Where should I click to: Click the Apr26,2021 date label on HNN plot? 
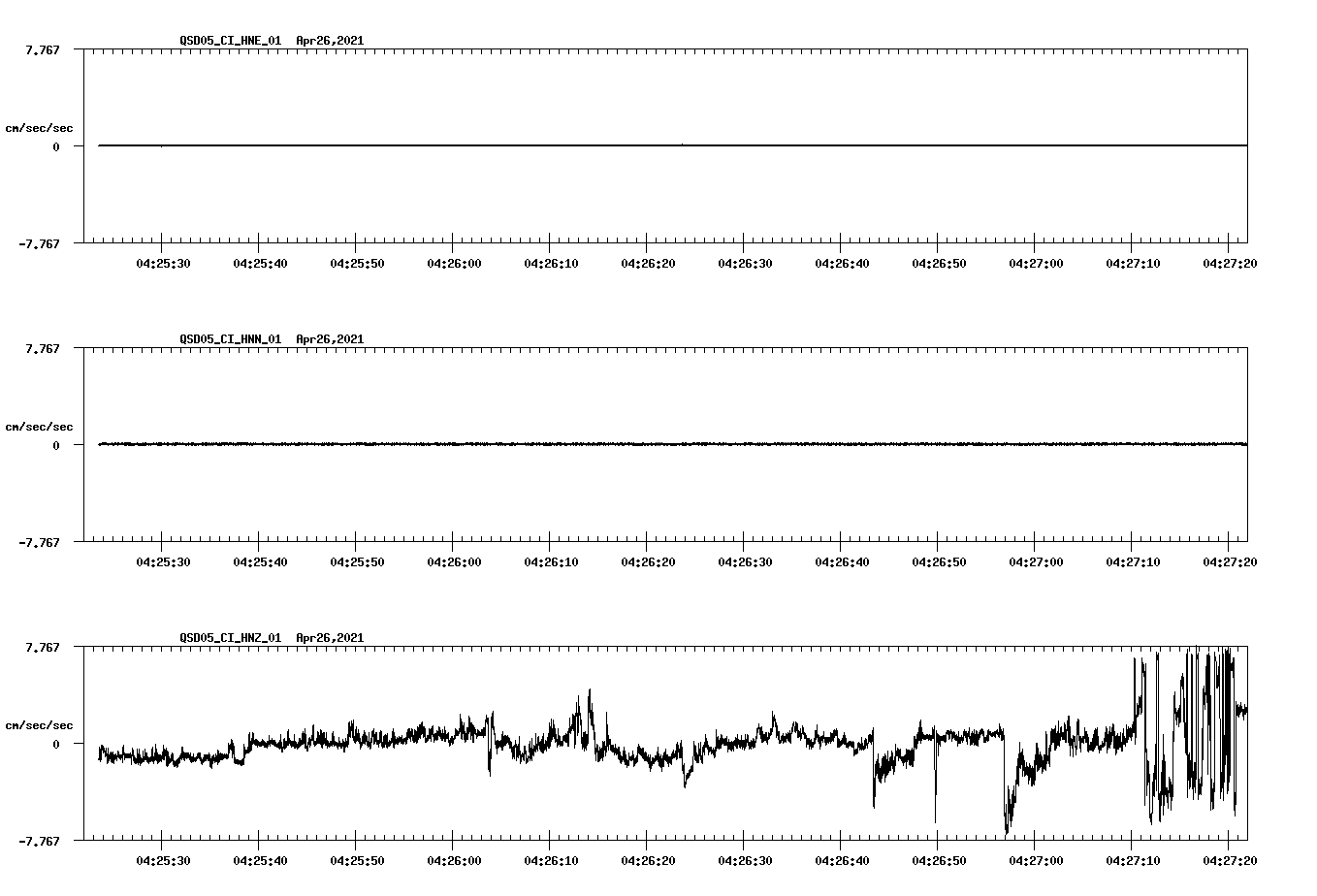[x=329, y=339]
